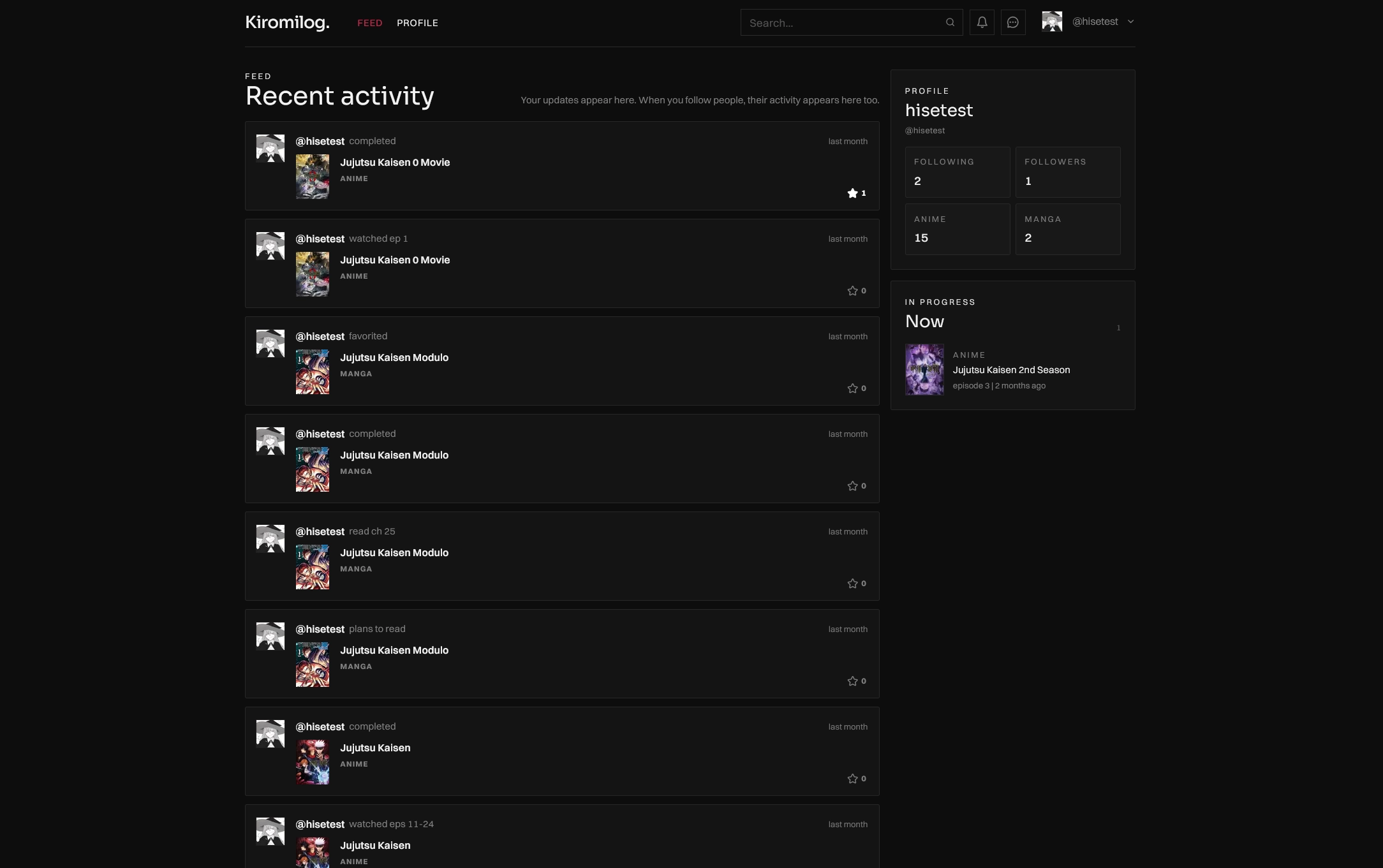Star the completed Jujutsu Kaisen anime post
The height and width of the screenshot is (868, 1383).
856,779
